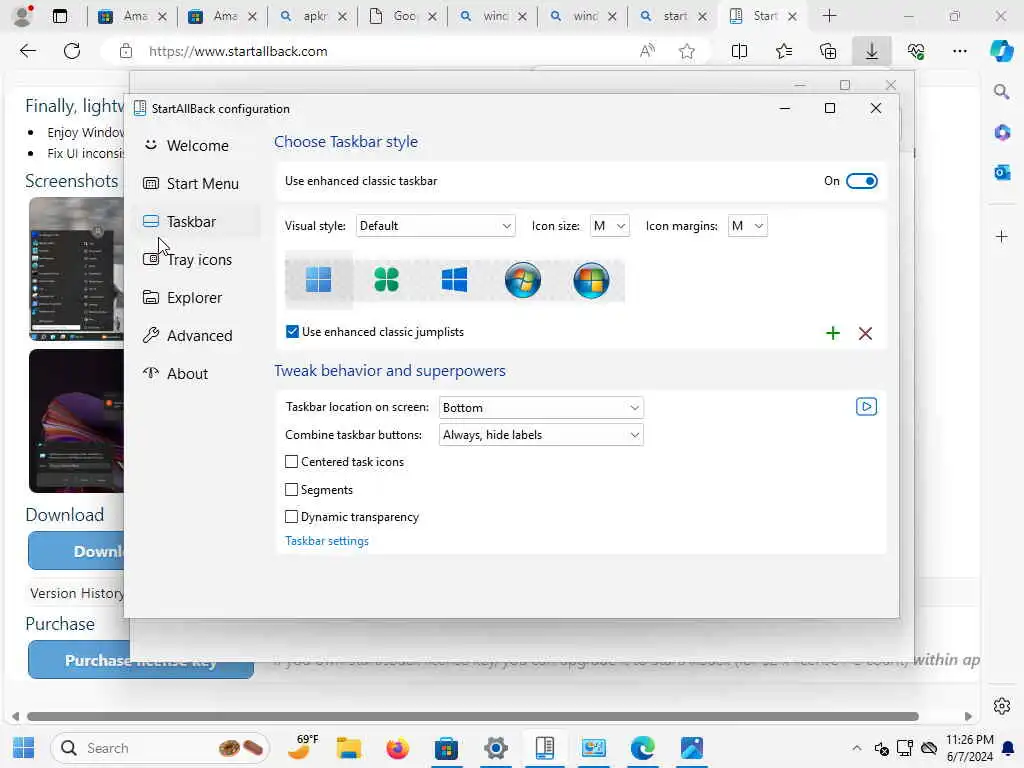Play the taskbar demo video icon

866,407
